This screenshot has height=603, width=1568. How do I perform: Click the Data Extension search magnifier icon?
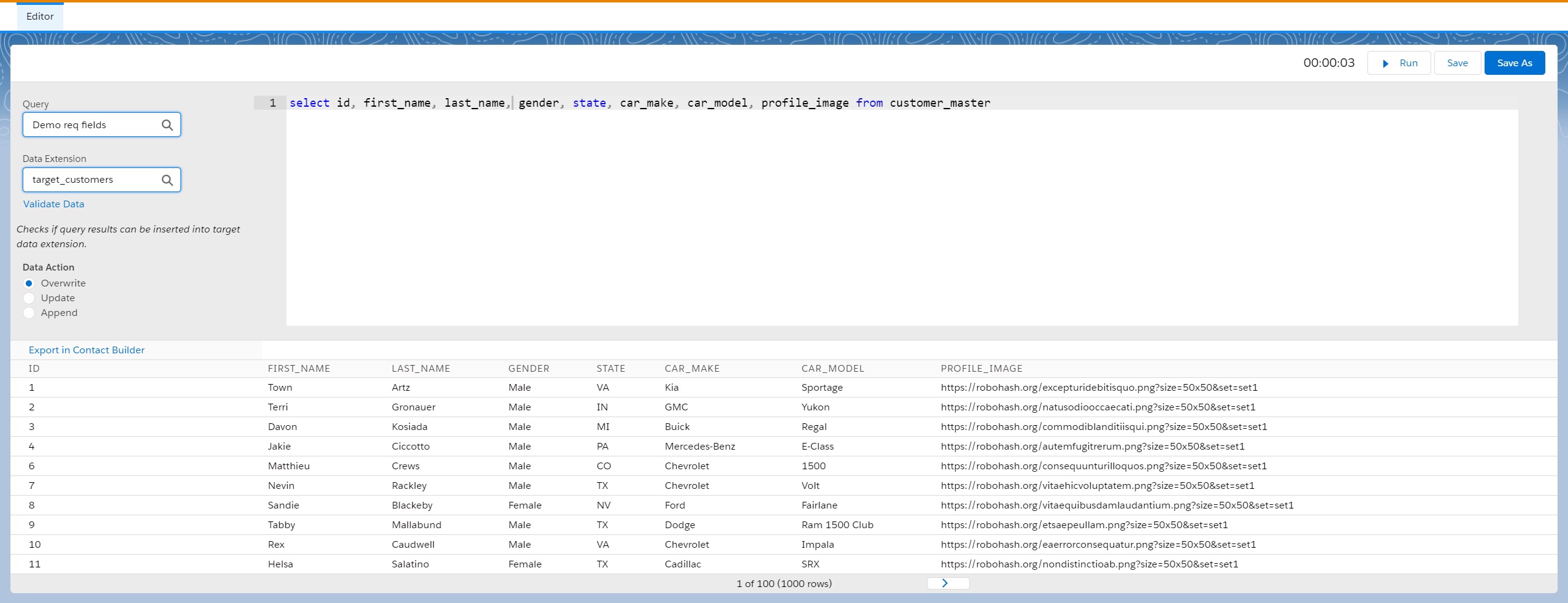click(167, 180)
